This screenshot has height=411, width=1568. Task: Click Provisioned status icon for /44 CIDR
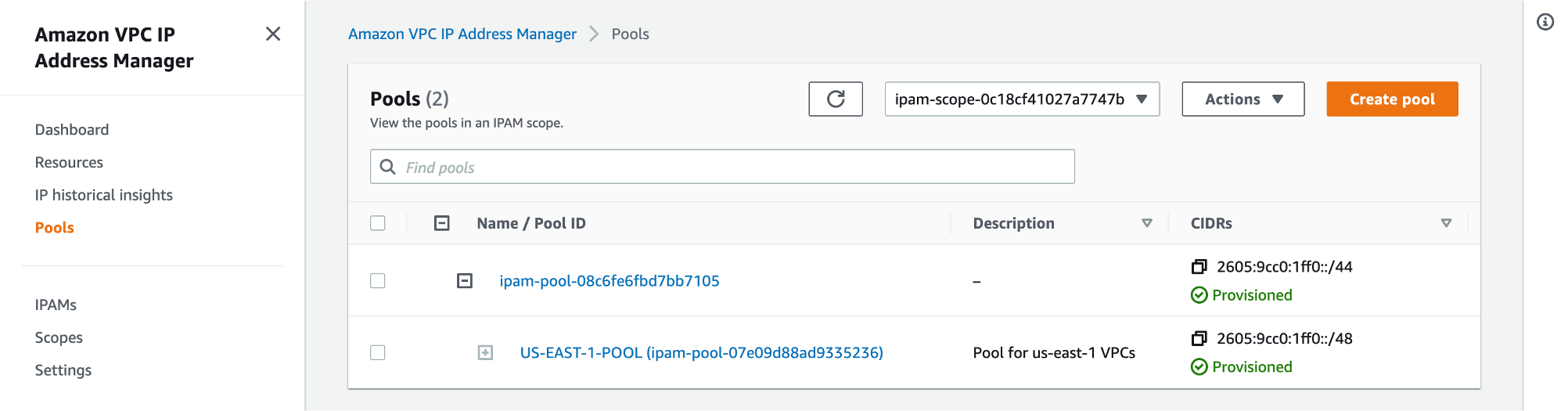[1199, 295]
